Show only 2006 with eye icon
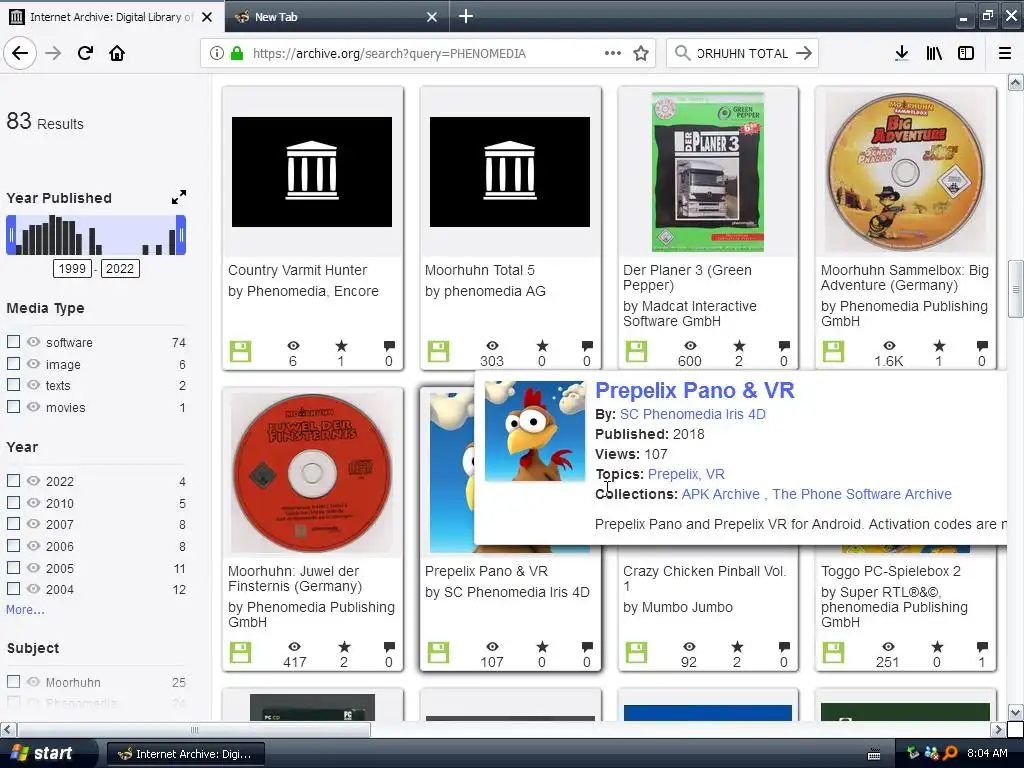 tap(33, 545)
